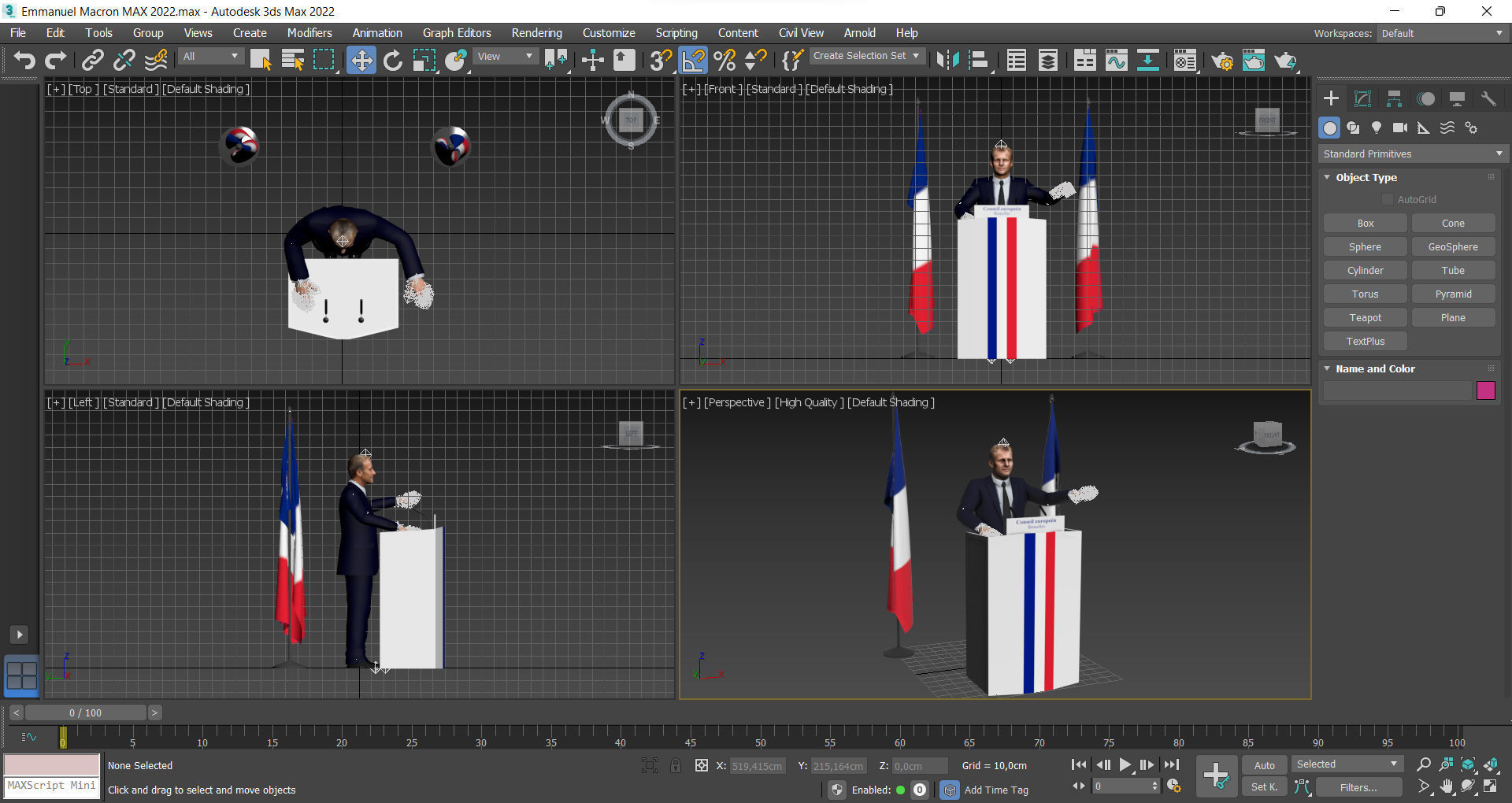Open the Standard Primitives dropdown
This screenshot has width=1512, height=803.
(x=1413, y=154)
